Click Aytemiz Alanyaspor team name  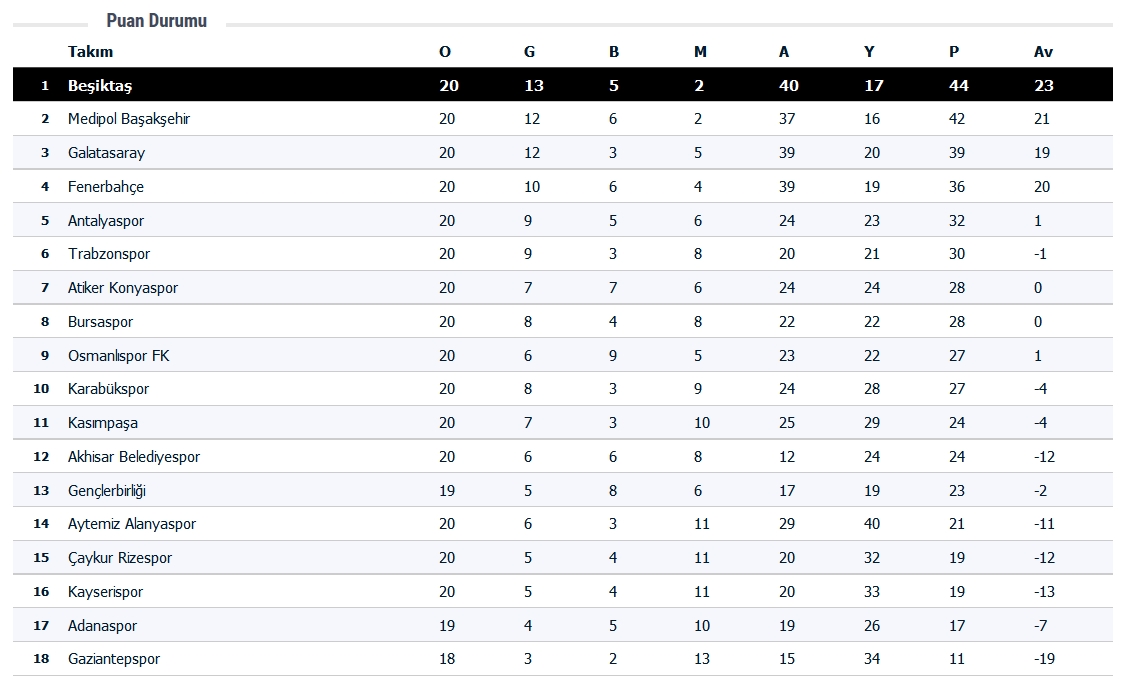132,524
